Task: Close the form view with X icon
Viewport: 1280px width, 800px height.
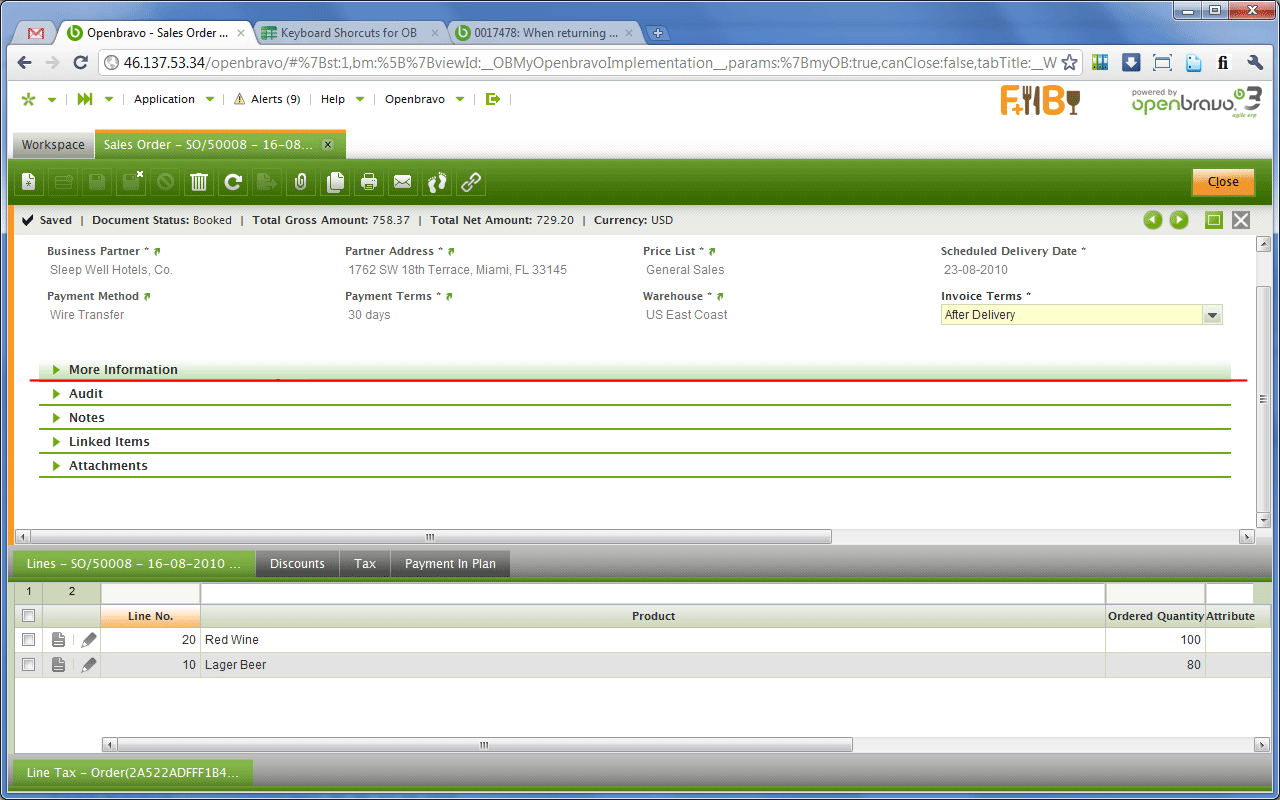Action: [x=1241, y=220]
